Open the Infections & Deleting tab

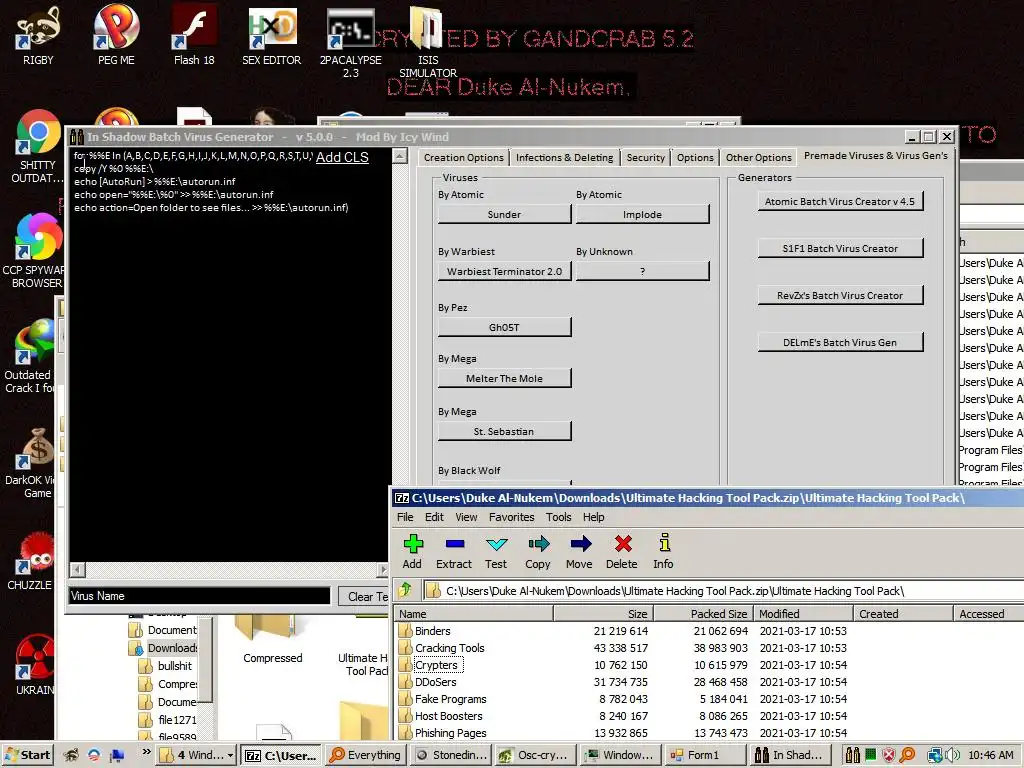pyautogui.click(x=564, y=157)
